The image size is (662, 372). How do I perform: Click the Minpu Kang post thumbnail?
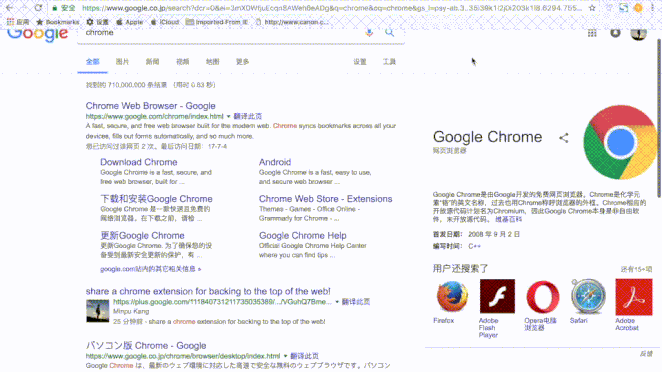[98, 311]
